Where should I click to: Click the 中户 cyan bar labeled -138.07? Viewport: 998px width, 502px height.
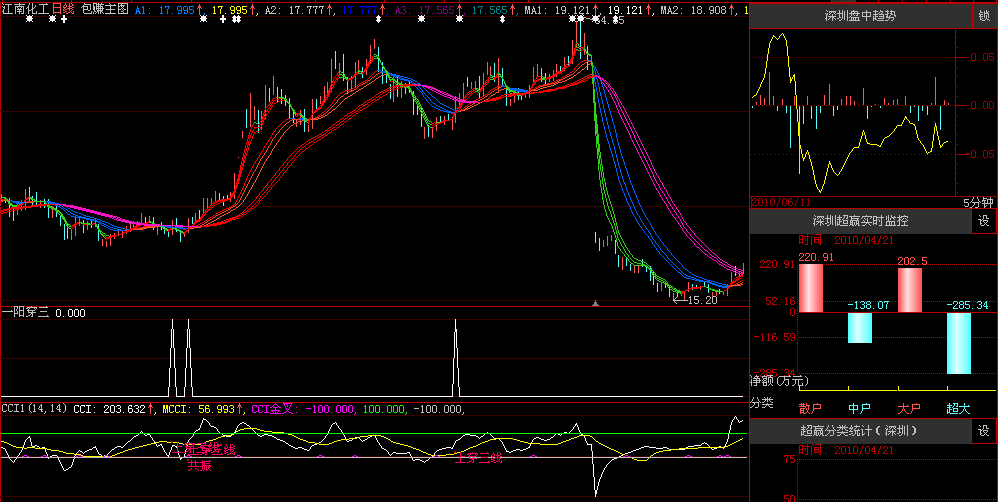[x=860, y=327]
